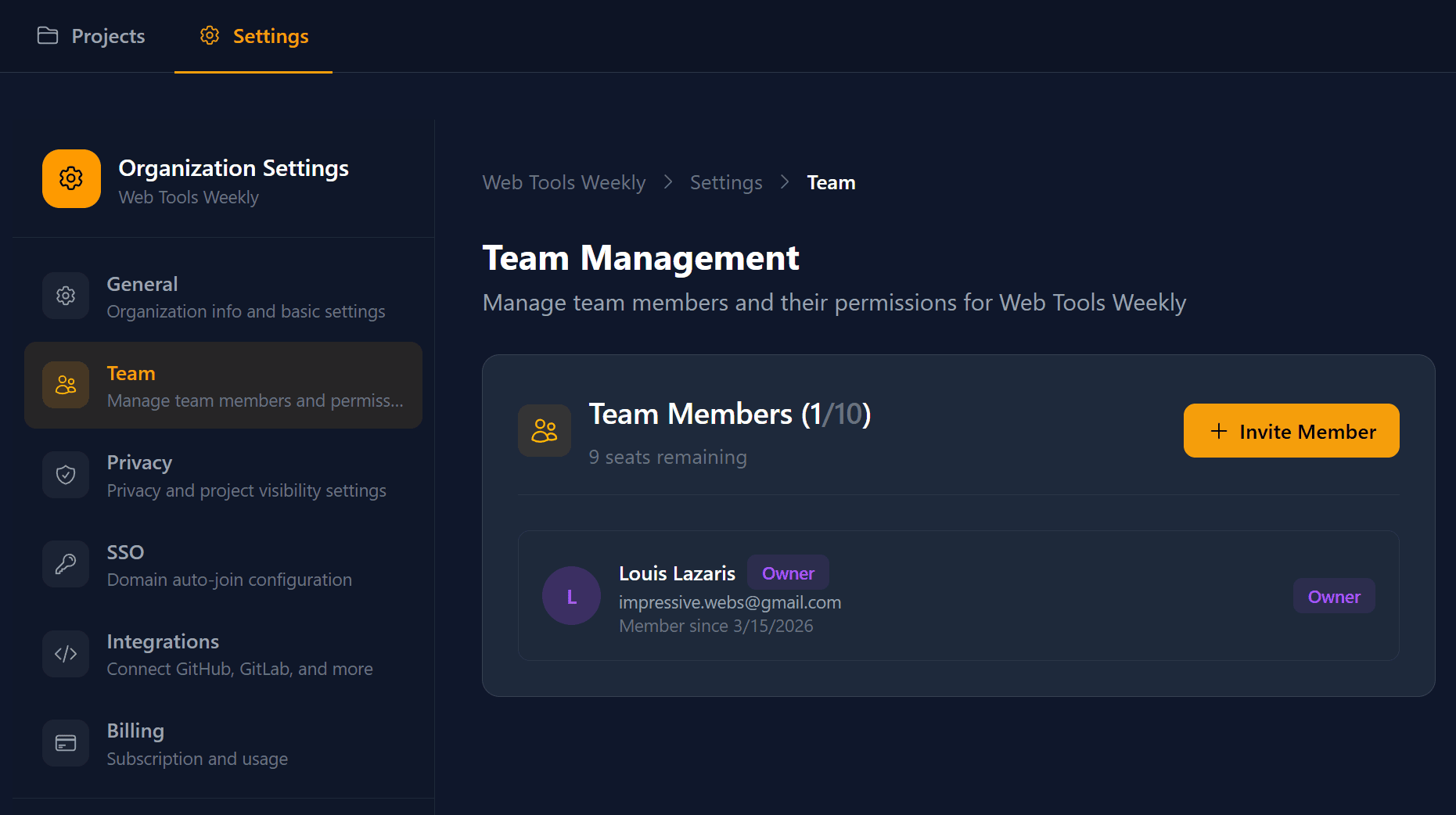Click the Organization Settings gear icon
Screen dimensions: 1456x815
click(x=70, y=178)
